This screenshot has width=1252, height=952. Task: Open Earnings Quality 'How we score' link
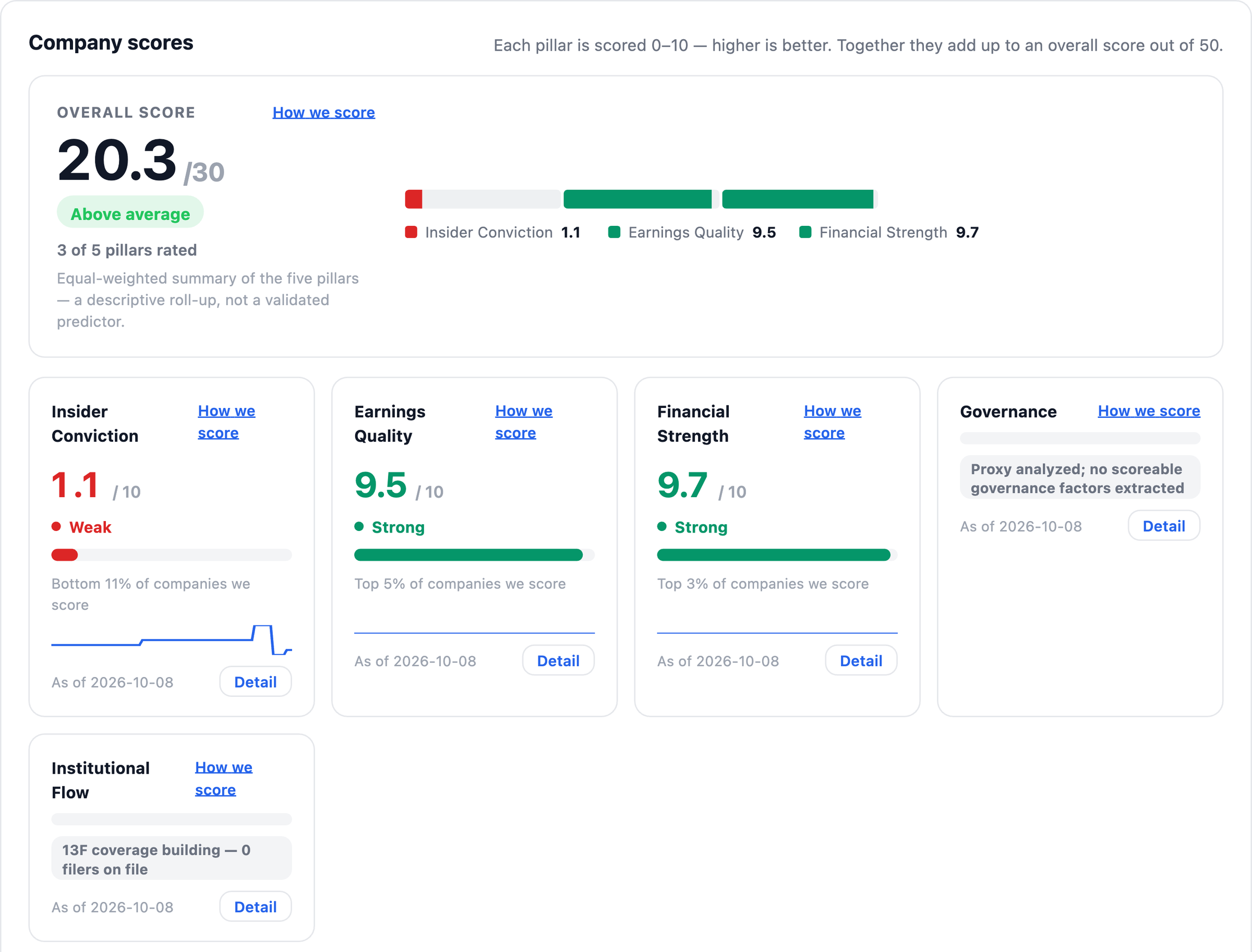click(524, 421)
